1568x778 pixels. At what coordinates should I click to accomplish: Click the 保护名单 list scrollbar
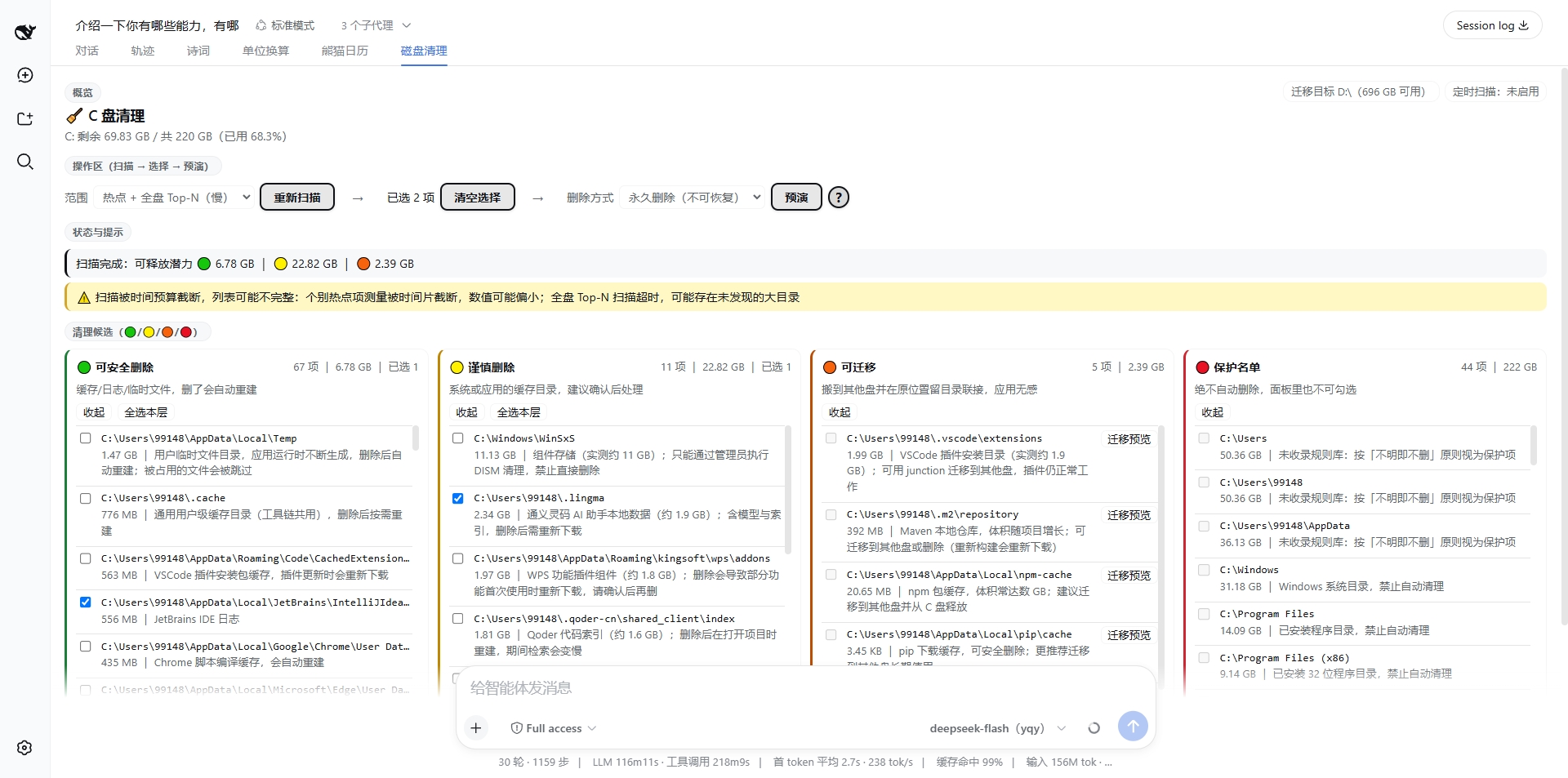pos(1533,446)
